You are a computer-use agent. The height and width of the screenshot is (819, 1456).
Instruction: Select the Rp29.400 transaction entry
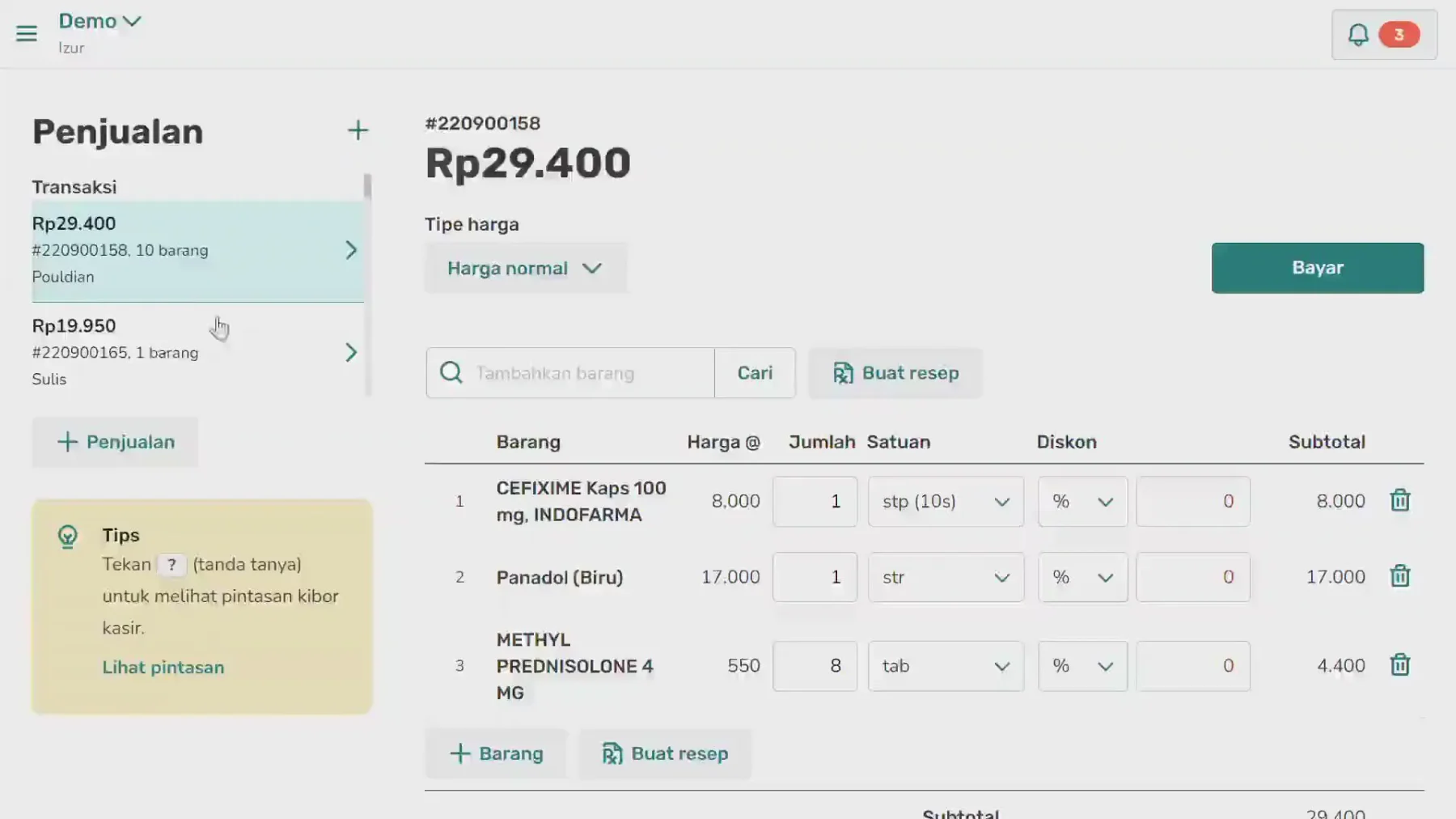click(x=197, y=251)
